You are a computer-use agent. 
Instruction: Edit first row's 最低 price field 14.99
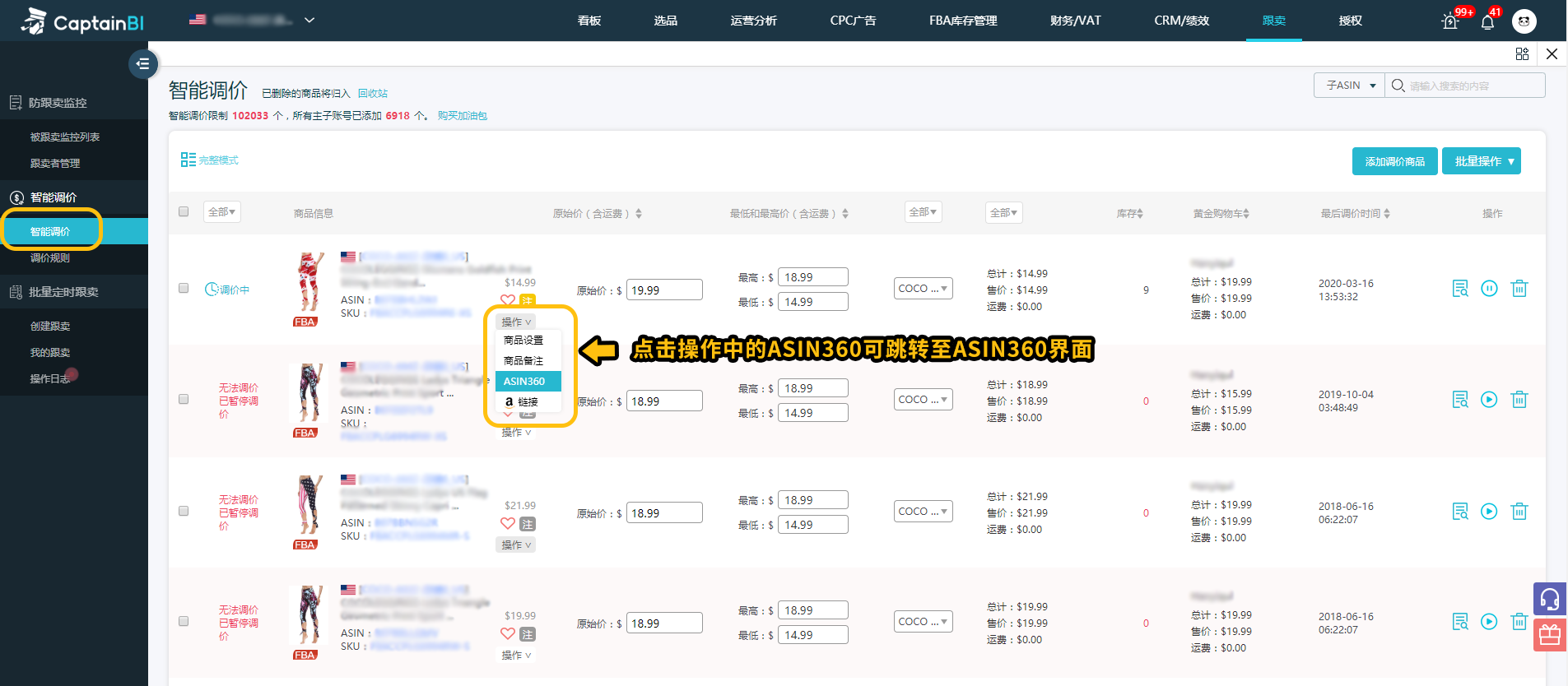pyautogui.click(x=813, y=302)
